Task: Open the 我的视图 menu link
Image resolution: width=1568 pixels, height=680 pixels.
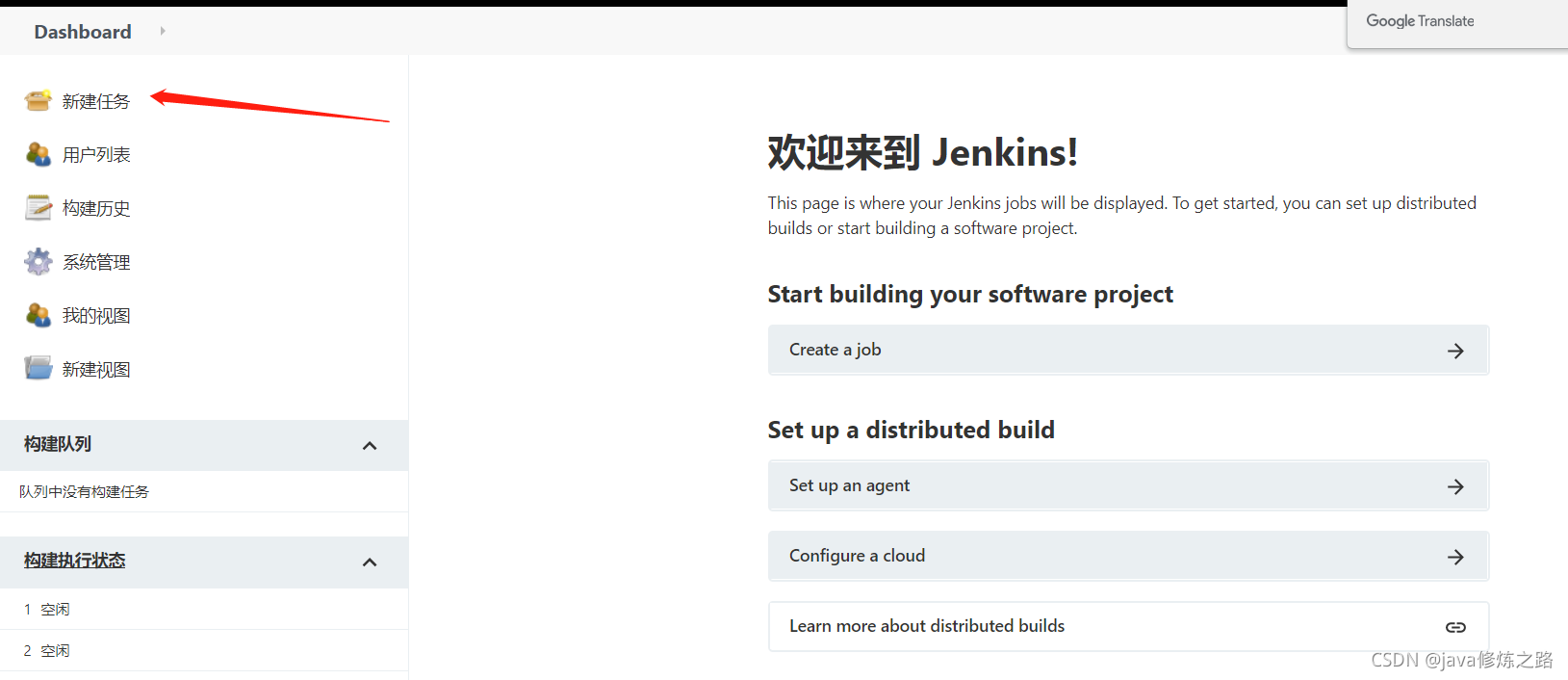Action: [96, 315]
